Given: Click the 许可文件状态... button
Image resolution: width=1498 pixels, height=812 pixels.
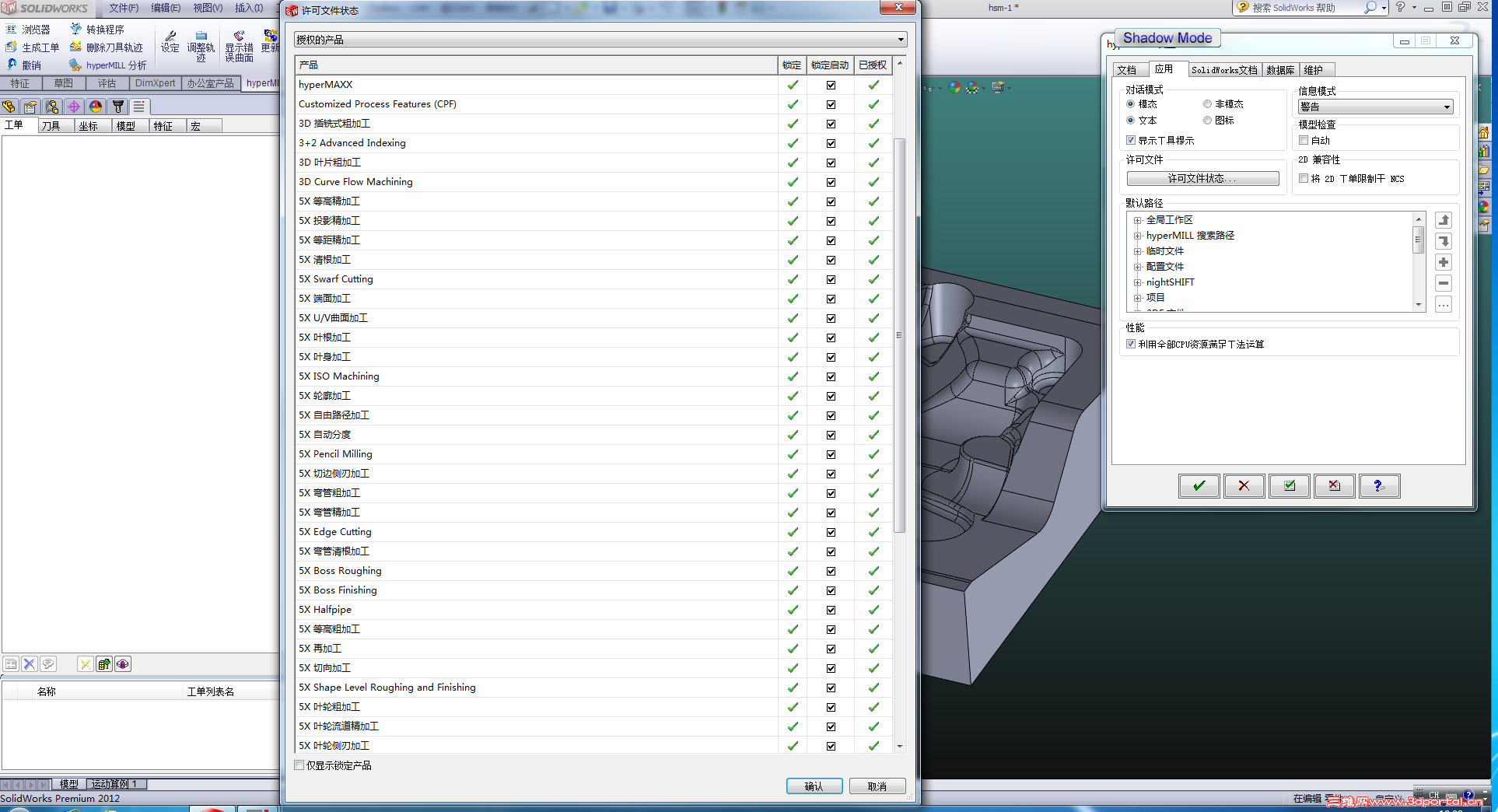Looking at the screenshot, I should tap(1202, 178).
